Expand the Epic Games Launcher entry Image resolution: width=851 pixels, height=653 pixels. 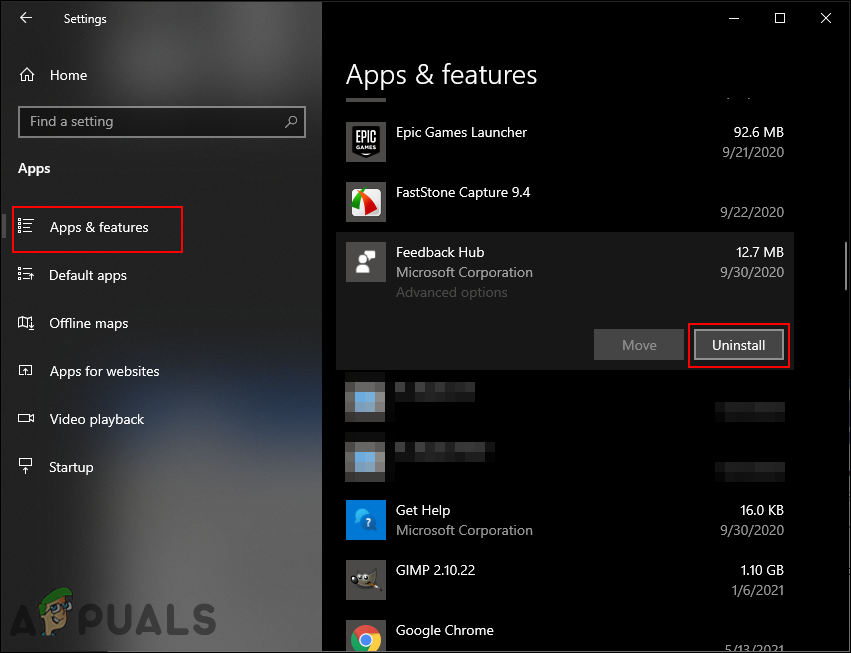(461, 132)
